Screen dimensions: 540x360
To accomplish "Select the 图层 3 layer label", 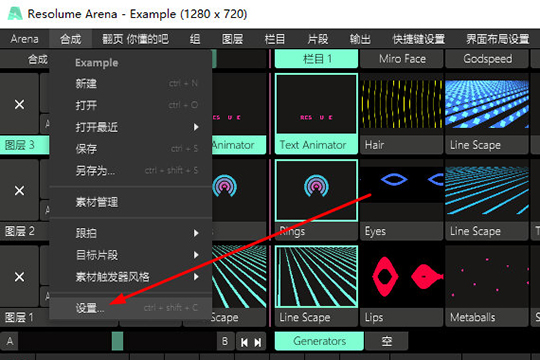I will [24, 145].
